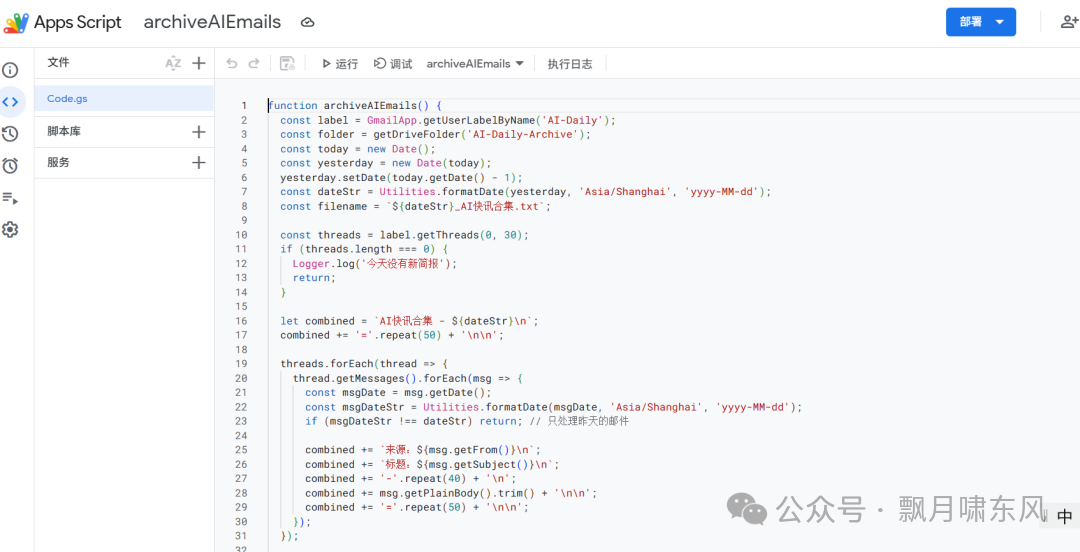Add a library next to 脚本库
This screenshot has width=1080, height=552.
tap(198, 132)
